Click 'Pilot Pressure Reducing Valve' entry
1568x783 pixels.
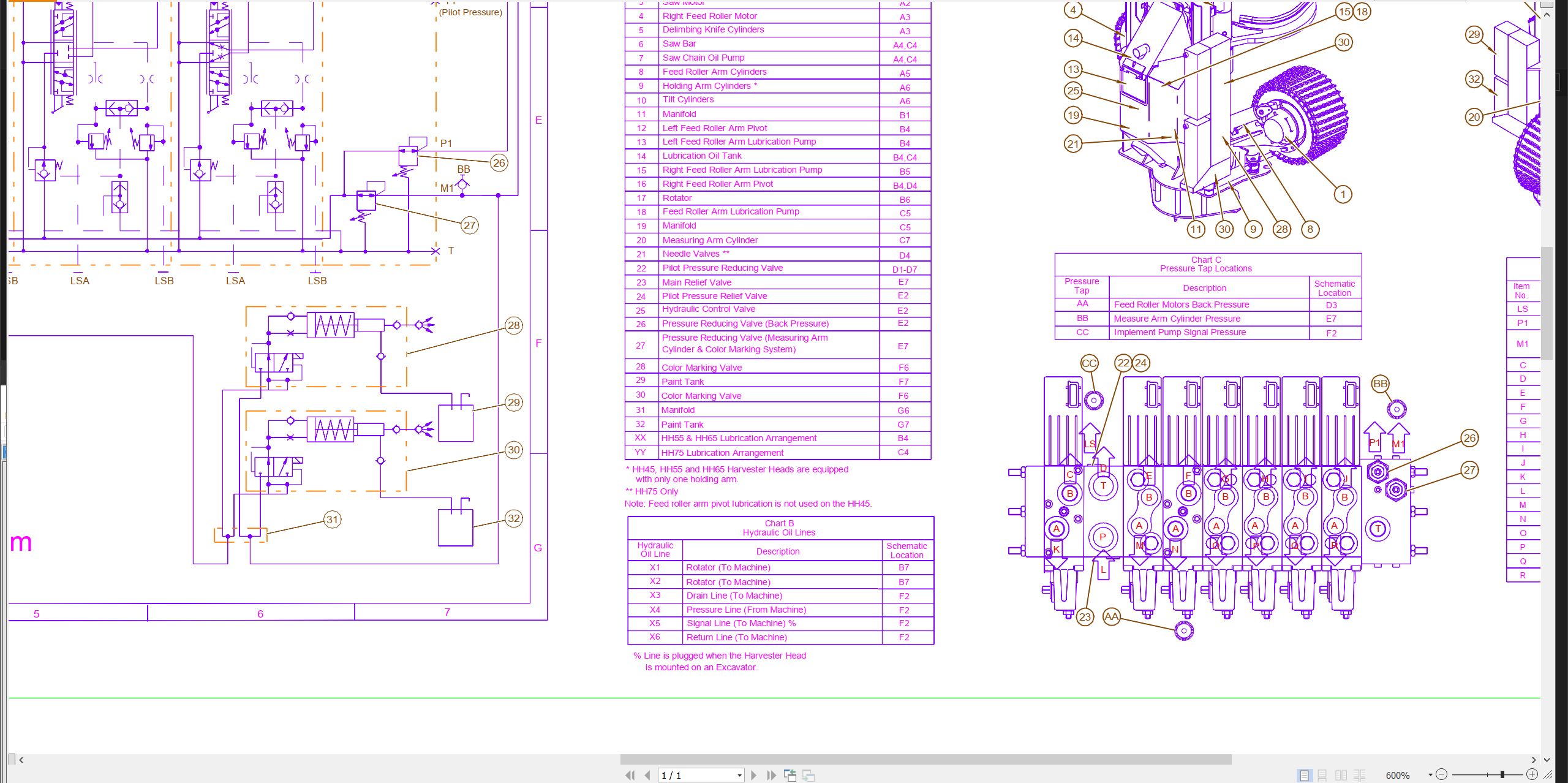722,268
